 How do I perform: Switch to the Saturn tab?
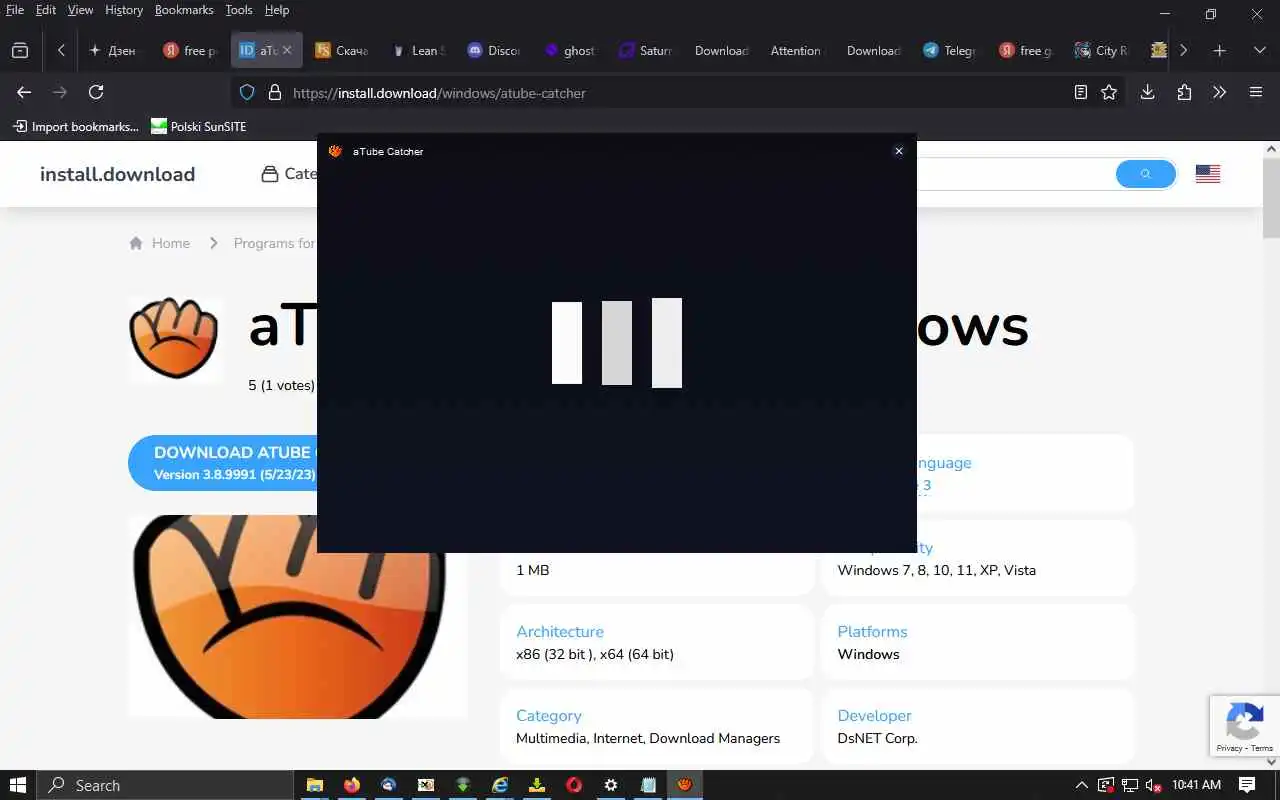646,50
